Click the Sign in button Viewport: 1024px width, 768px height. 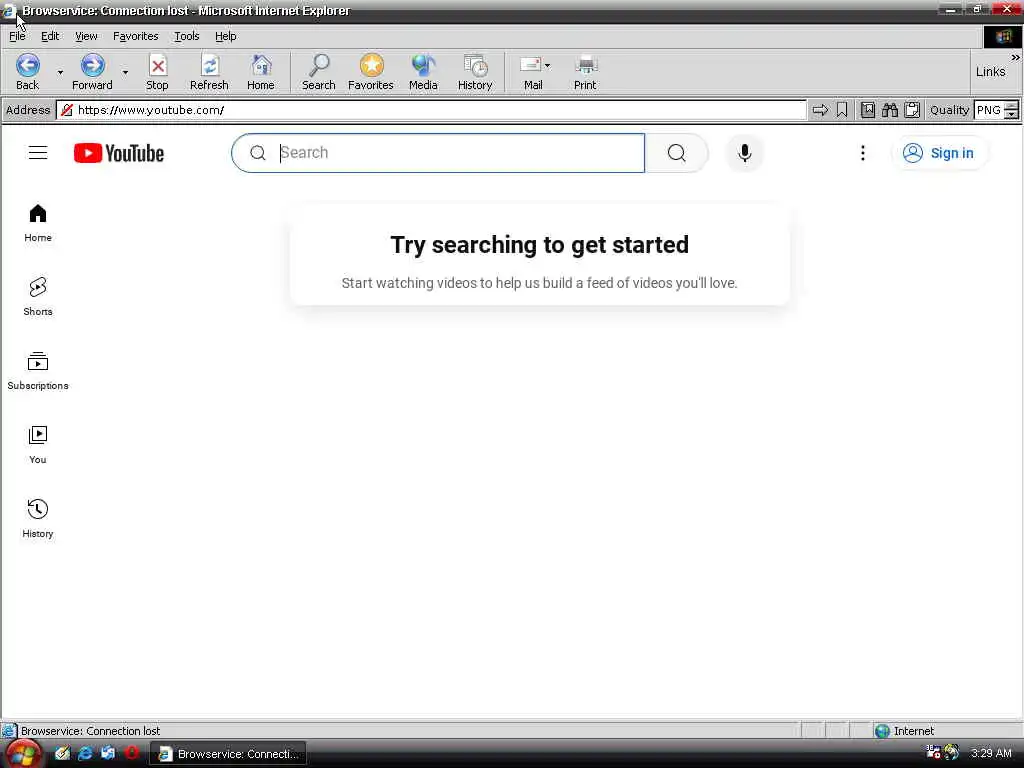pos(938,153)
